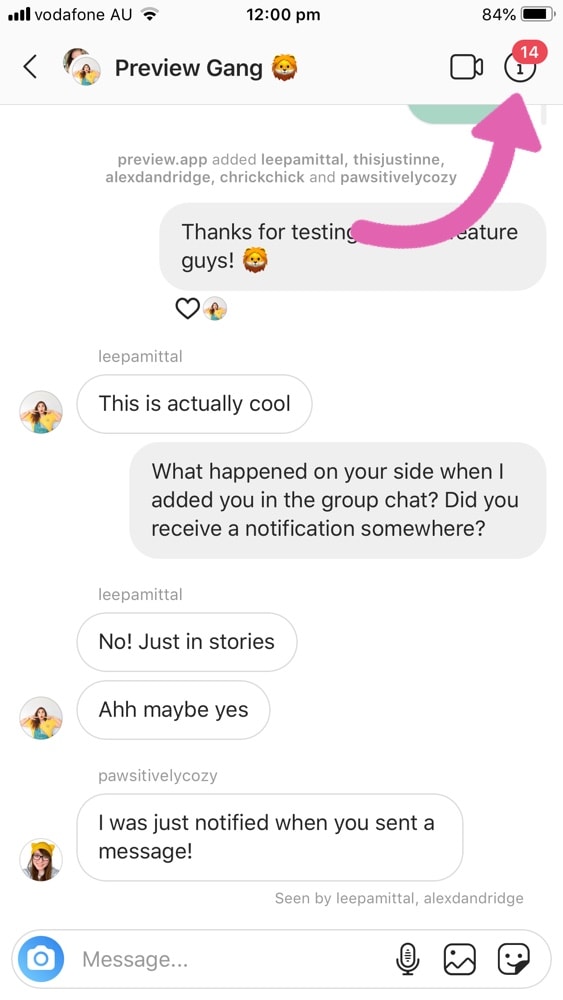Tap leepamittal's avatar beside "This is actually cool"
The height and width of the screenshot is (1000, 563).
[41, 412]
